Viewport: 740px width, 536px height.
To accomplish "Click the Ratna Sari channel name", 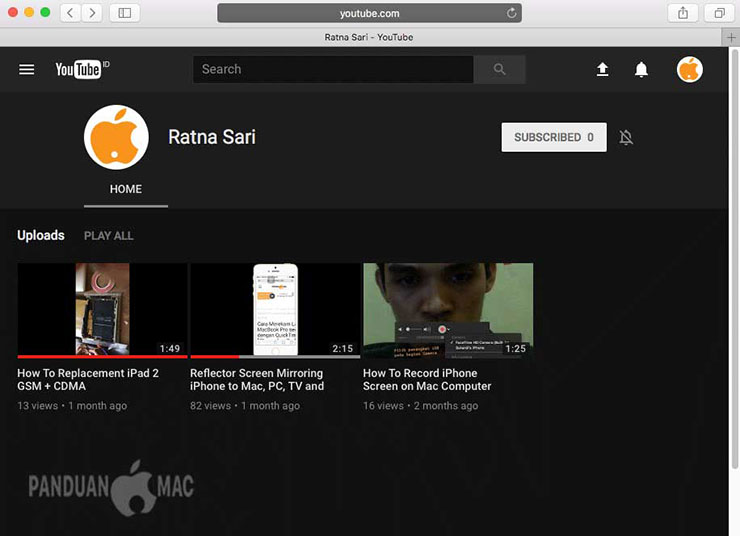I will pos(211,137).
